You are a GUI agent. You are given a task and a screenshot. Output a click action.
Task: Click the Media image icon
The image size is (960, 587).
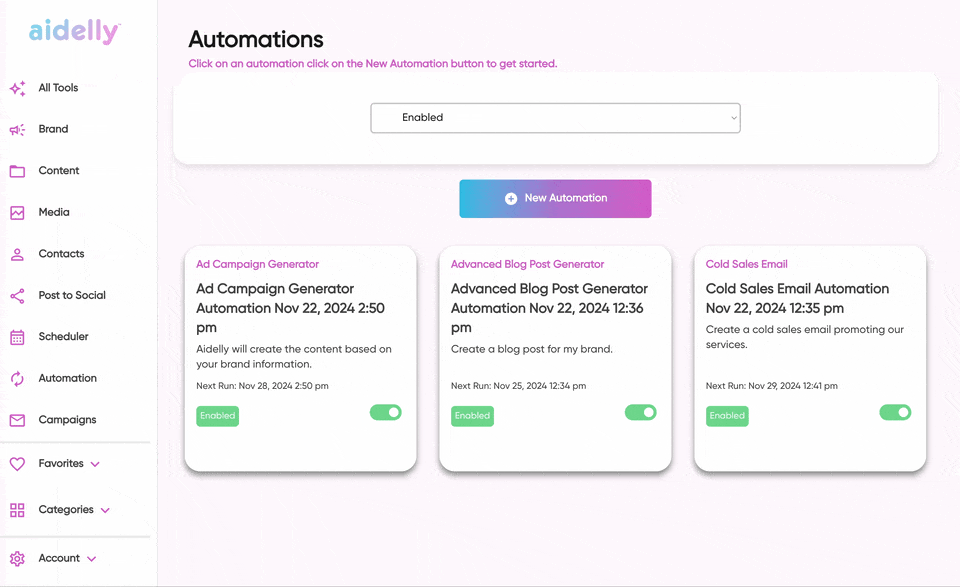(x=17, y=213)
